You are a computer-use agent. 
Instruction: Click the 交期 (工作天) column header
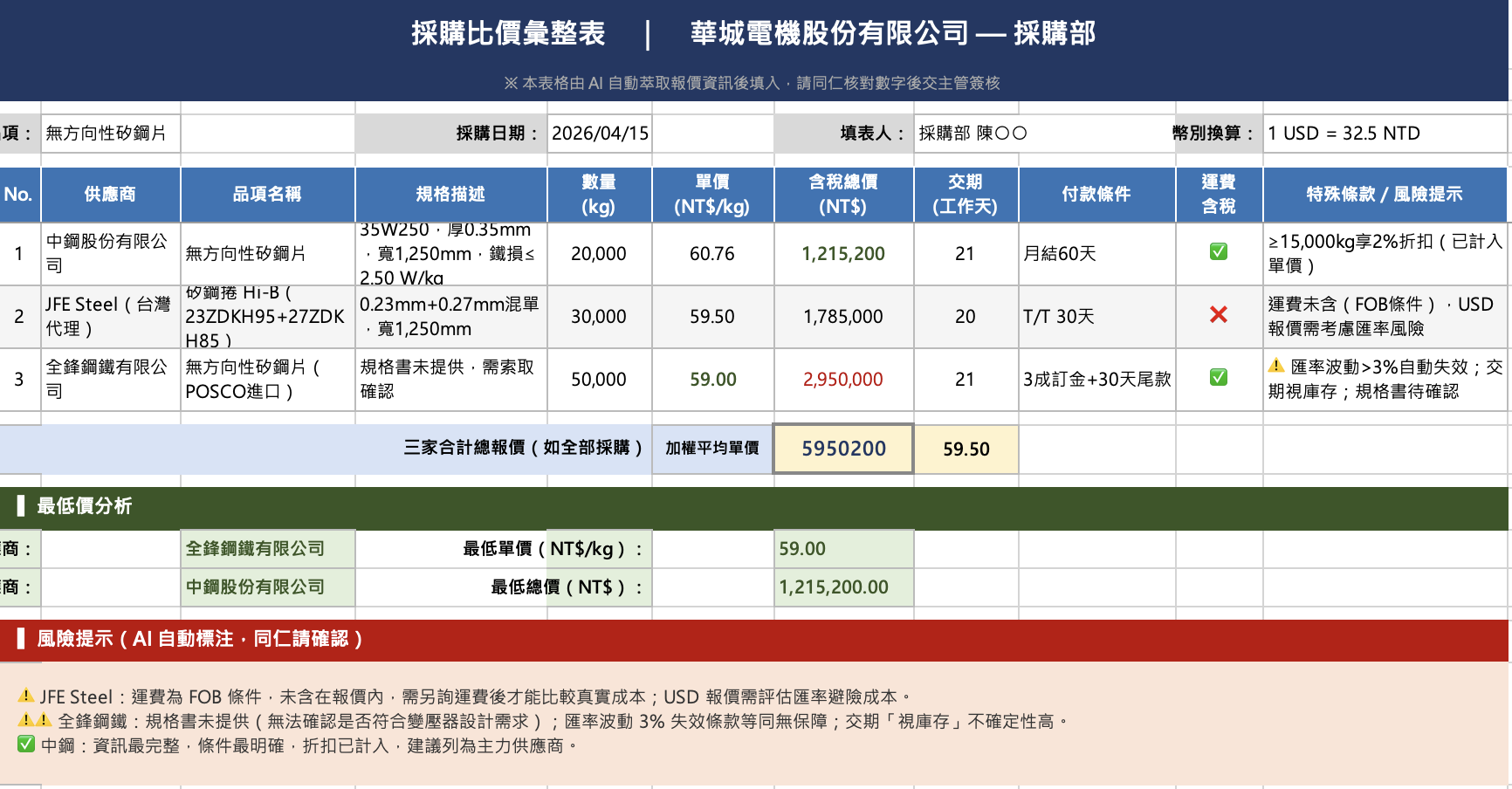pos(966,195)
